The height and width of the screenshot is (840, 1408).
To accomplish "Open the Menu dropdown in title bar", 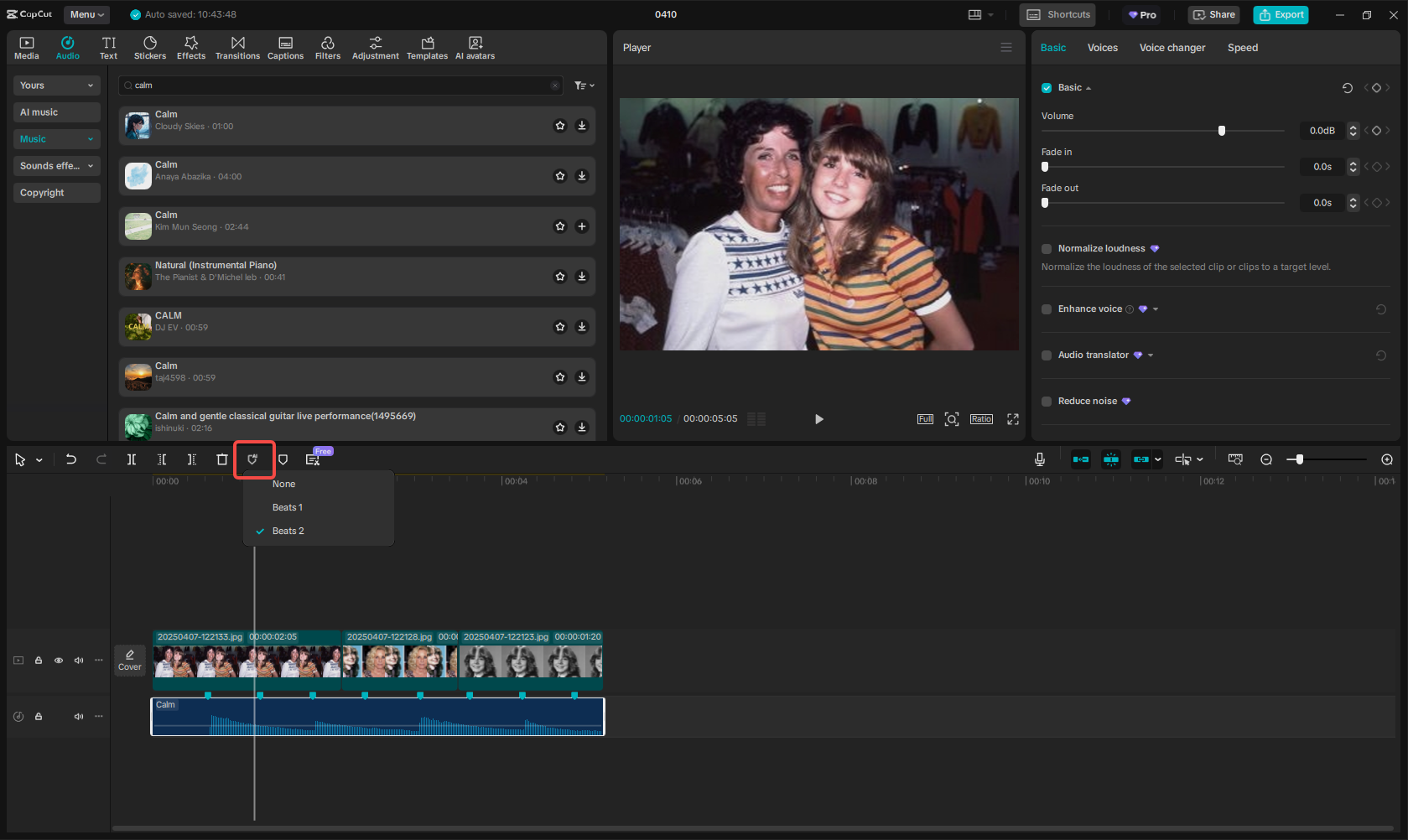I will 87,14.
